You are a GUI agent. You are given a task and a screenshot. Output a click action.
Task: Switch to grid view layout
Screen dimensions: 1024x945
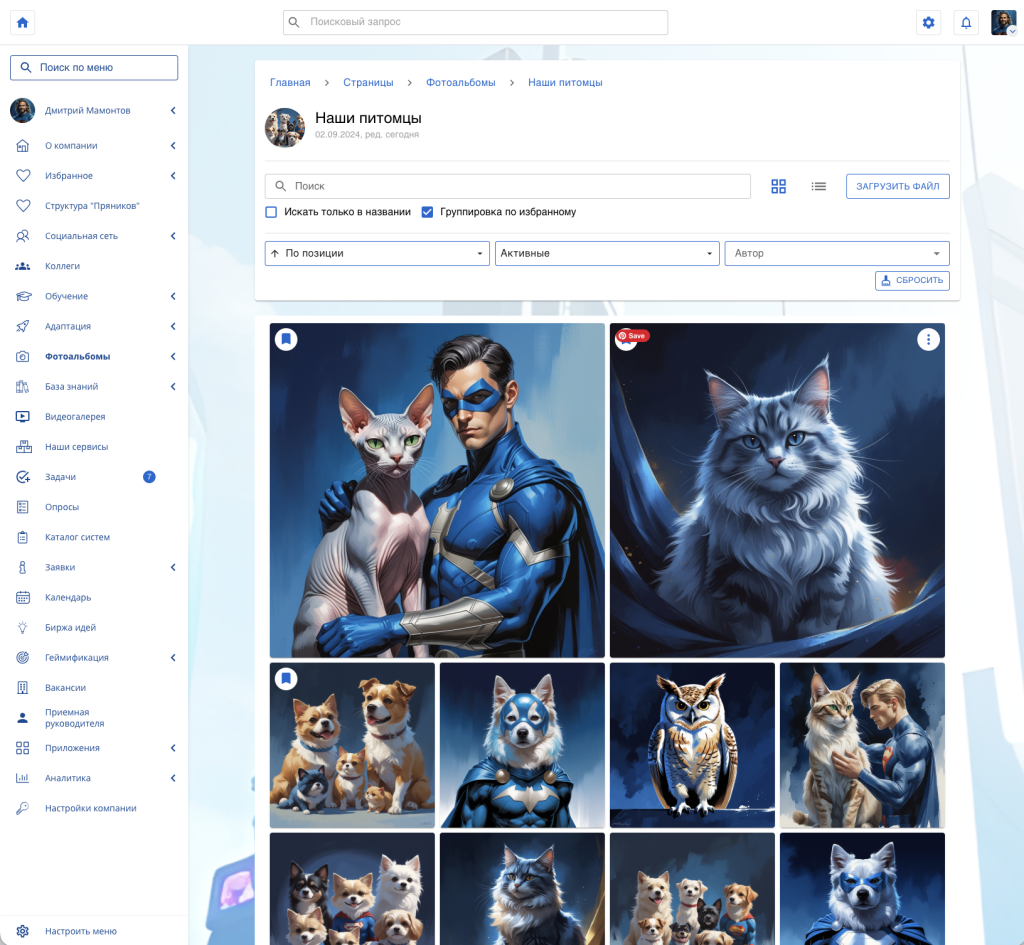click(x=779, y=186)
